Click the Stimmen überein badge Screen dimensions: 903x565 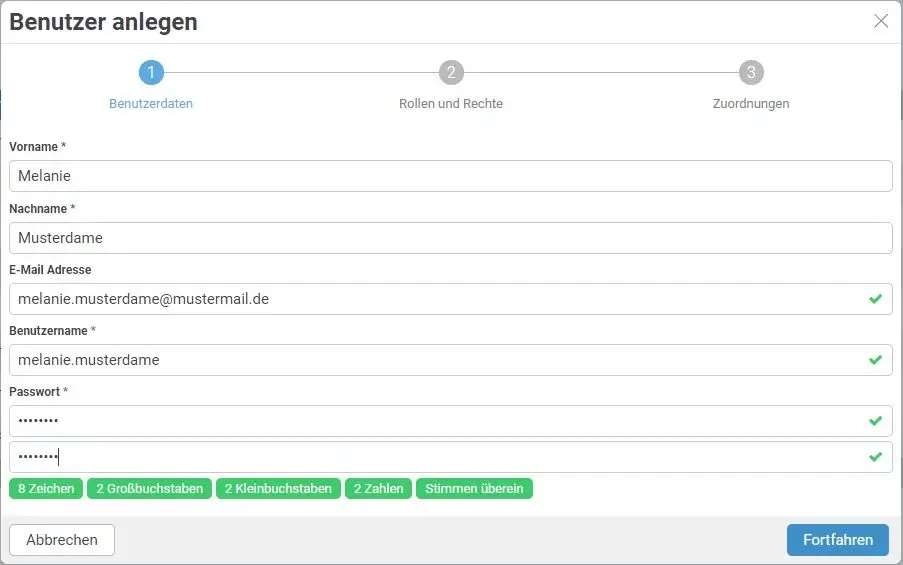(474, 488)
